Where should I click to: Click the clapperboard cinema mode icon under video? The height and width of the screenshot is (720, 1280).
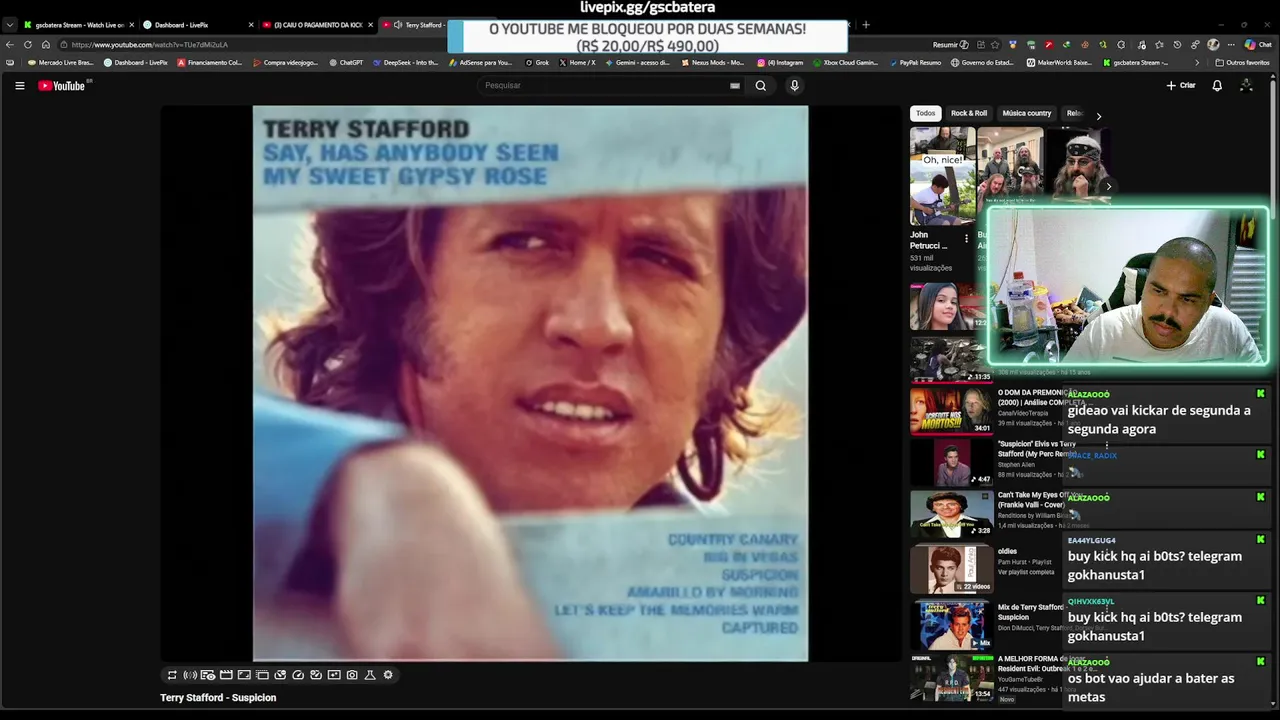coord(226,675)
